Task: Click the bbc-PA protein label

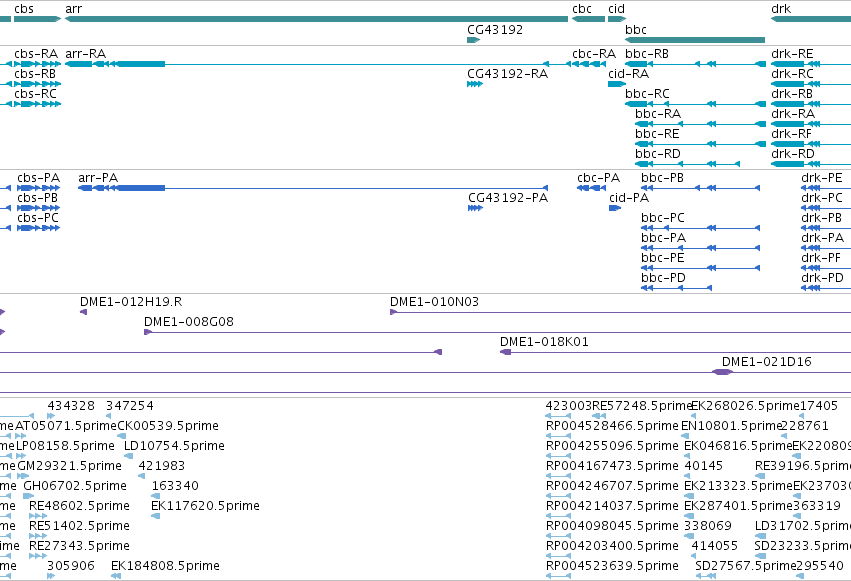Action: coord(663,238)
